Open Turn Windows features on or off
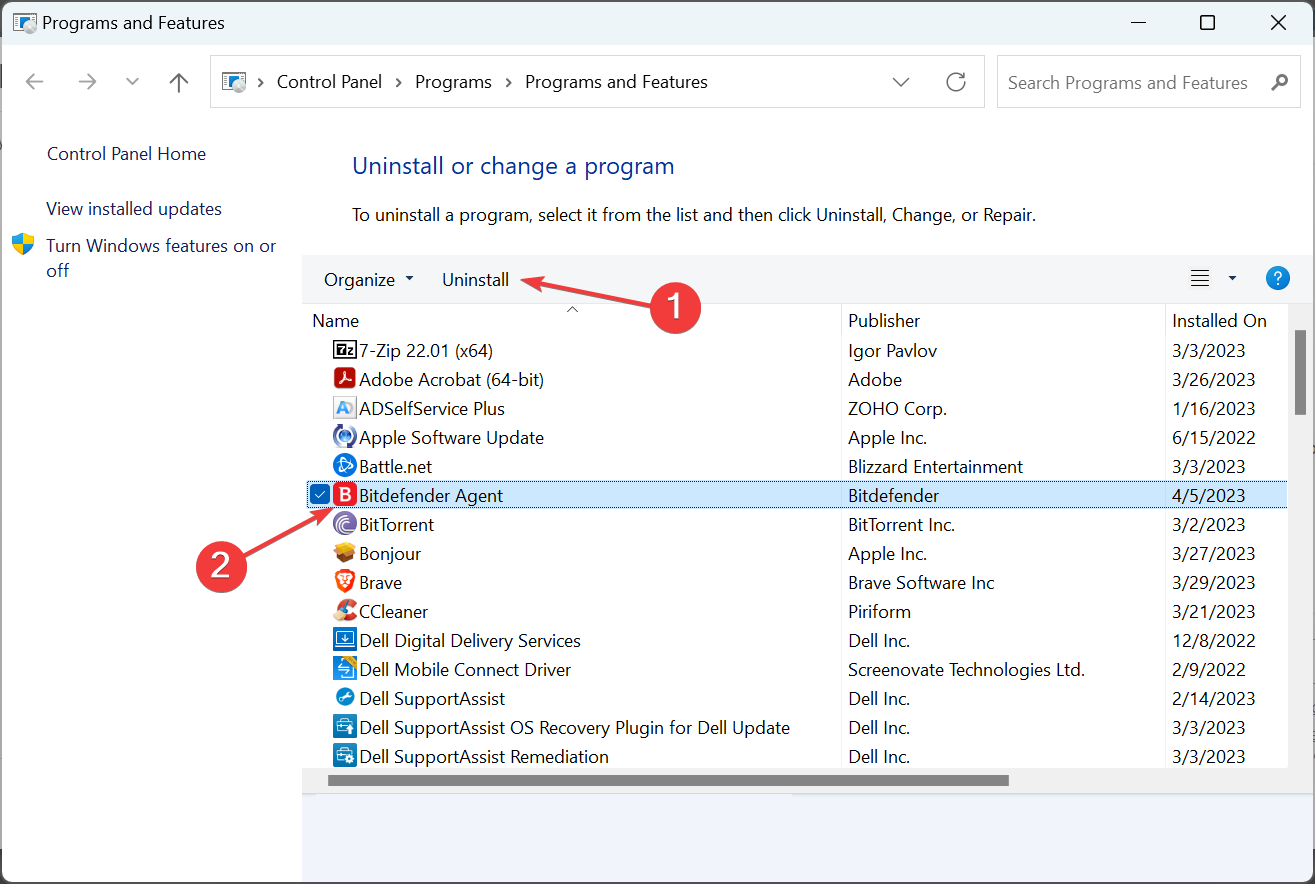The width and height of the screenshot is (1315, 884). point(161,257)
